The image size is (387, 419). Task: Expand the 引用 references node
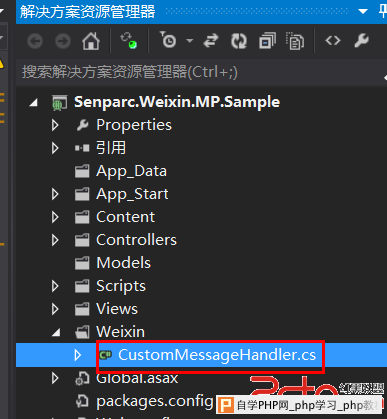tap(55, 148)
